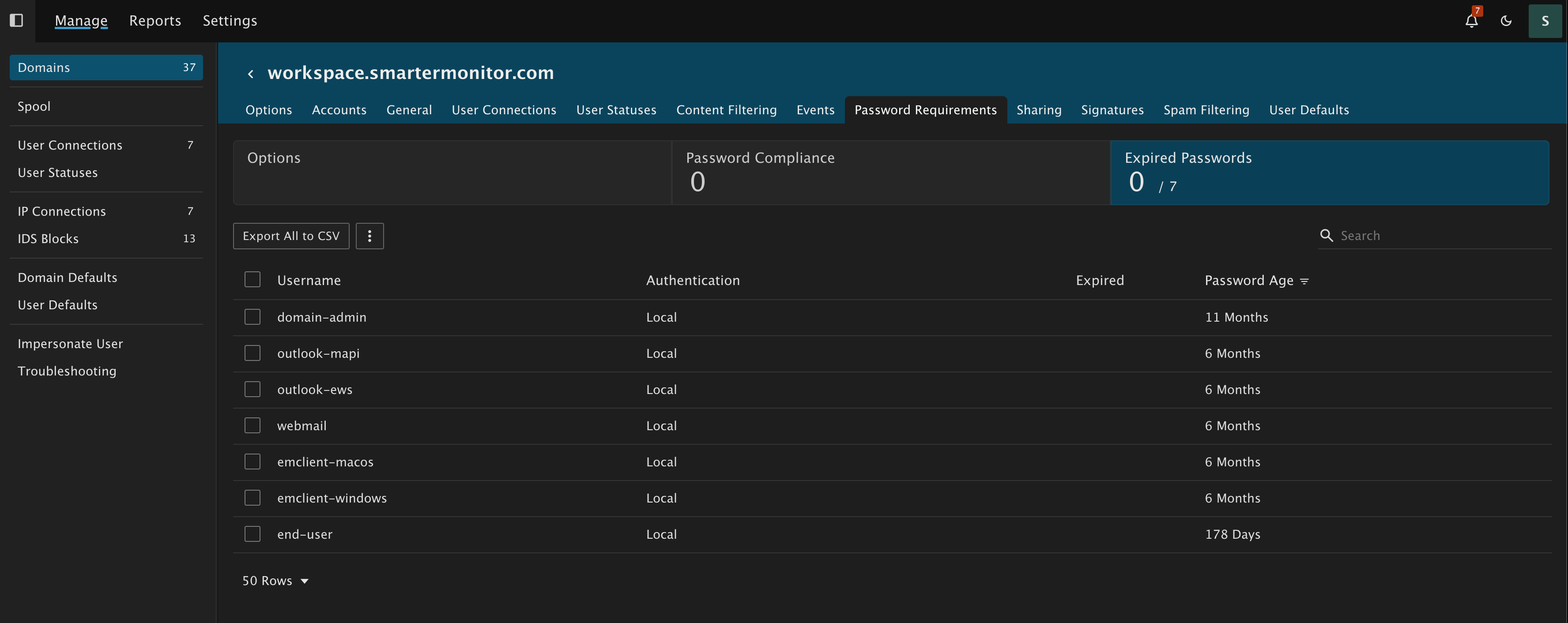This screenshot has height=623, width=1568.
Task: Switch to the Accounts tab
Action: (339, 110)
